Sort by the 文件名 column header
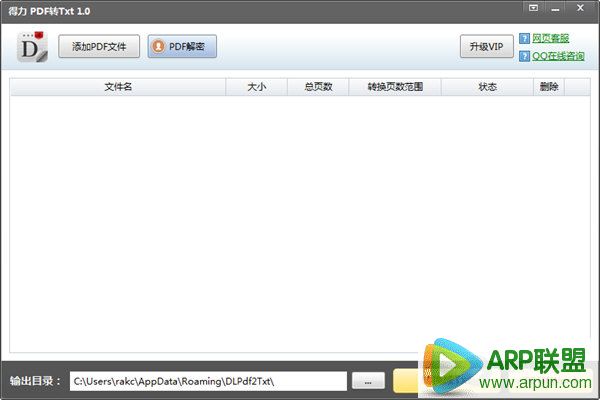 pyautogui.click(x=118, y=87)
